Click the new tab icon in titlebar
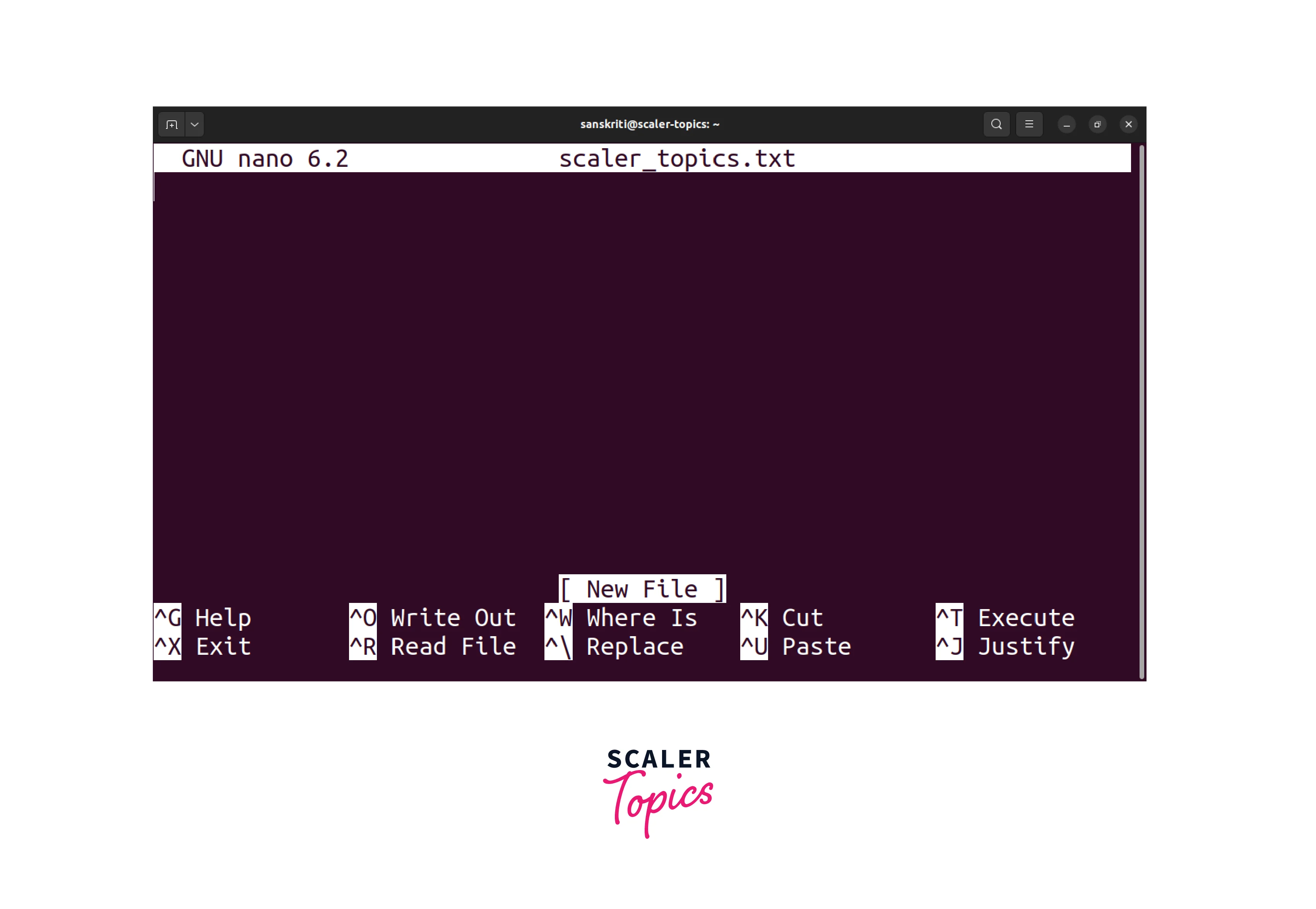 click(x=171, y=124)
